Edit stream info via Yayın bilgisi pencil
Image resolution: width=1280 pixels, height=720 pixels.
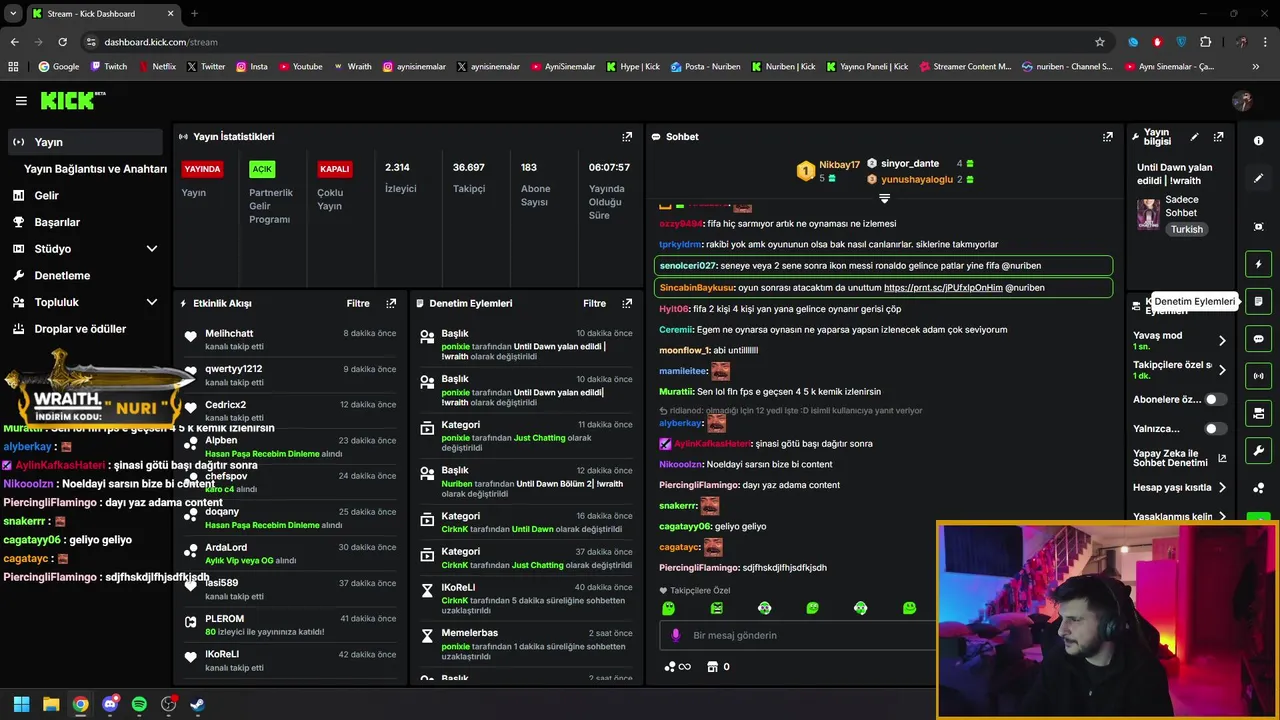(1194, 137)
